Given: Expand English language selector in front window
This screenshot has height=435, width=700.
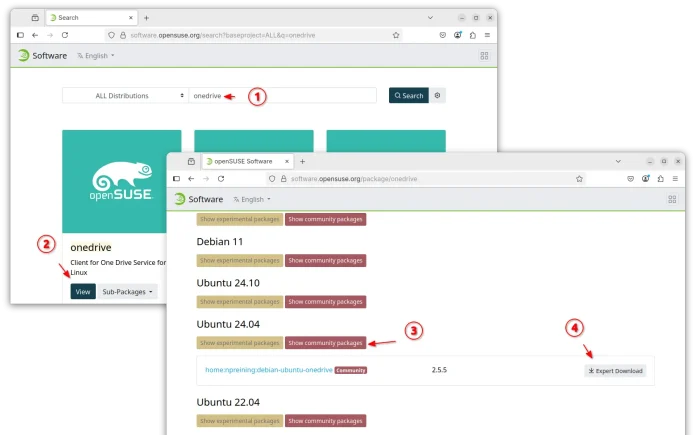Looking at the screenshot, I should (x=251, y=199).
